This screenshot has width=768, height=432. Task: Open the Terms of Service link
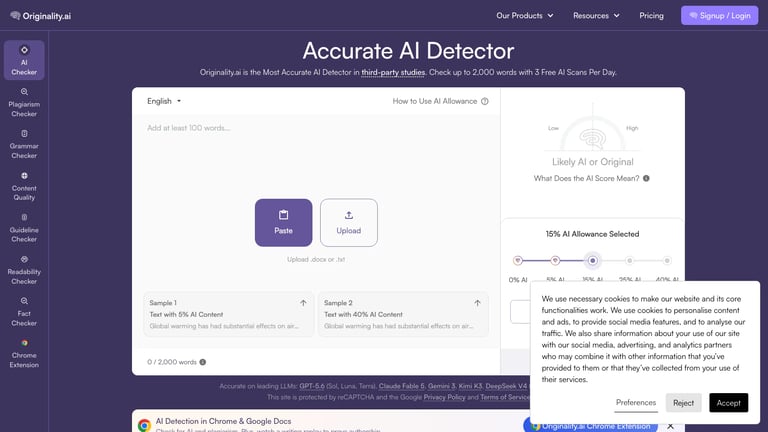click(504, 397)
